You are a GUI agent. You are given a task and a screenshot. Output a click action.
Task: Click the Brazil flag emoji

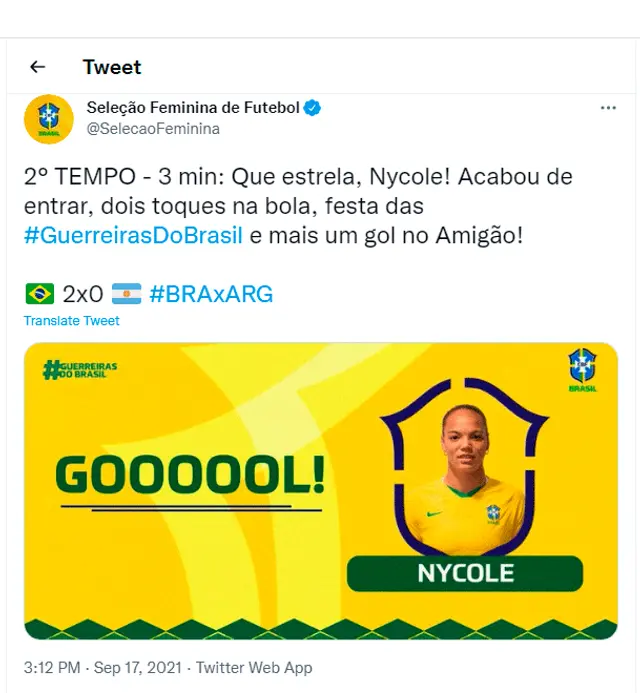39,294
